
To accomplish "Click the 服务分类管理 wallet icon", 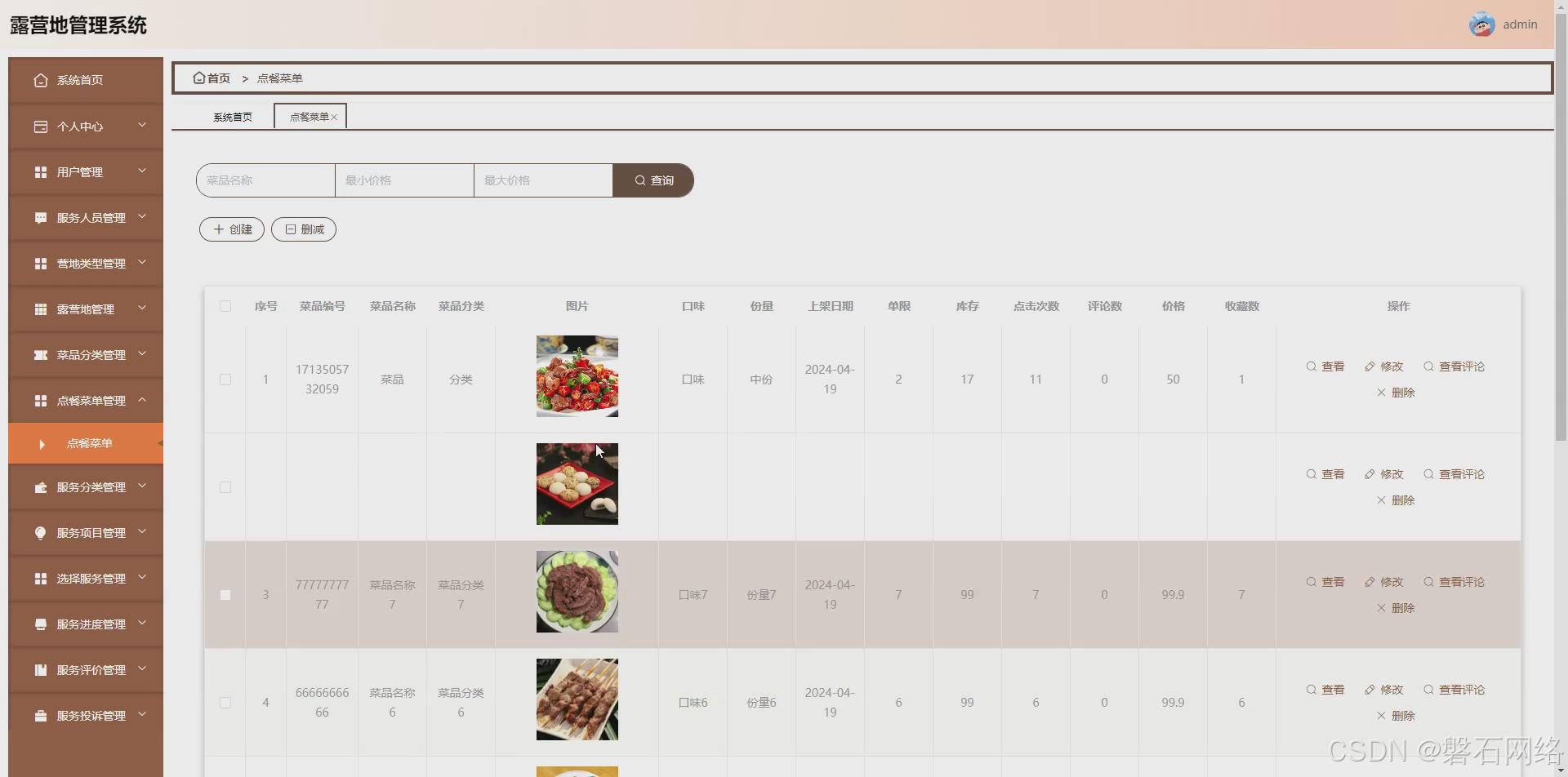I will click(41, 487).
